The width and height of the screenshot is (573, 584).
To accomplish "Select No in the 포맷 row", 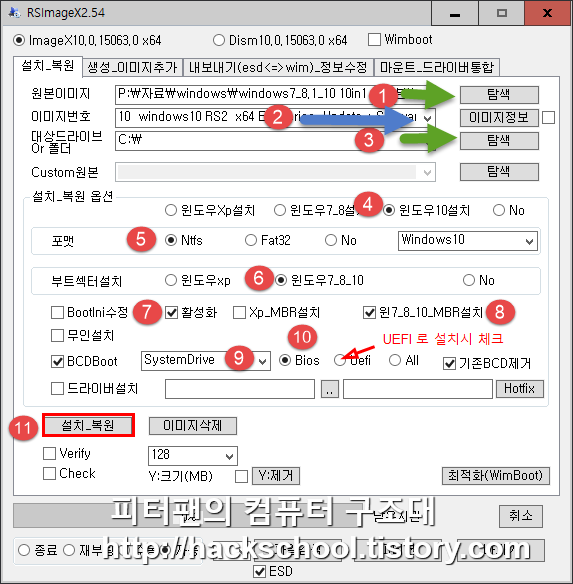I will (331, 240).
